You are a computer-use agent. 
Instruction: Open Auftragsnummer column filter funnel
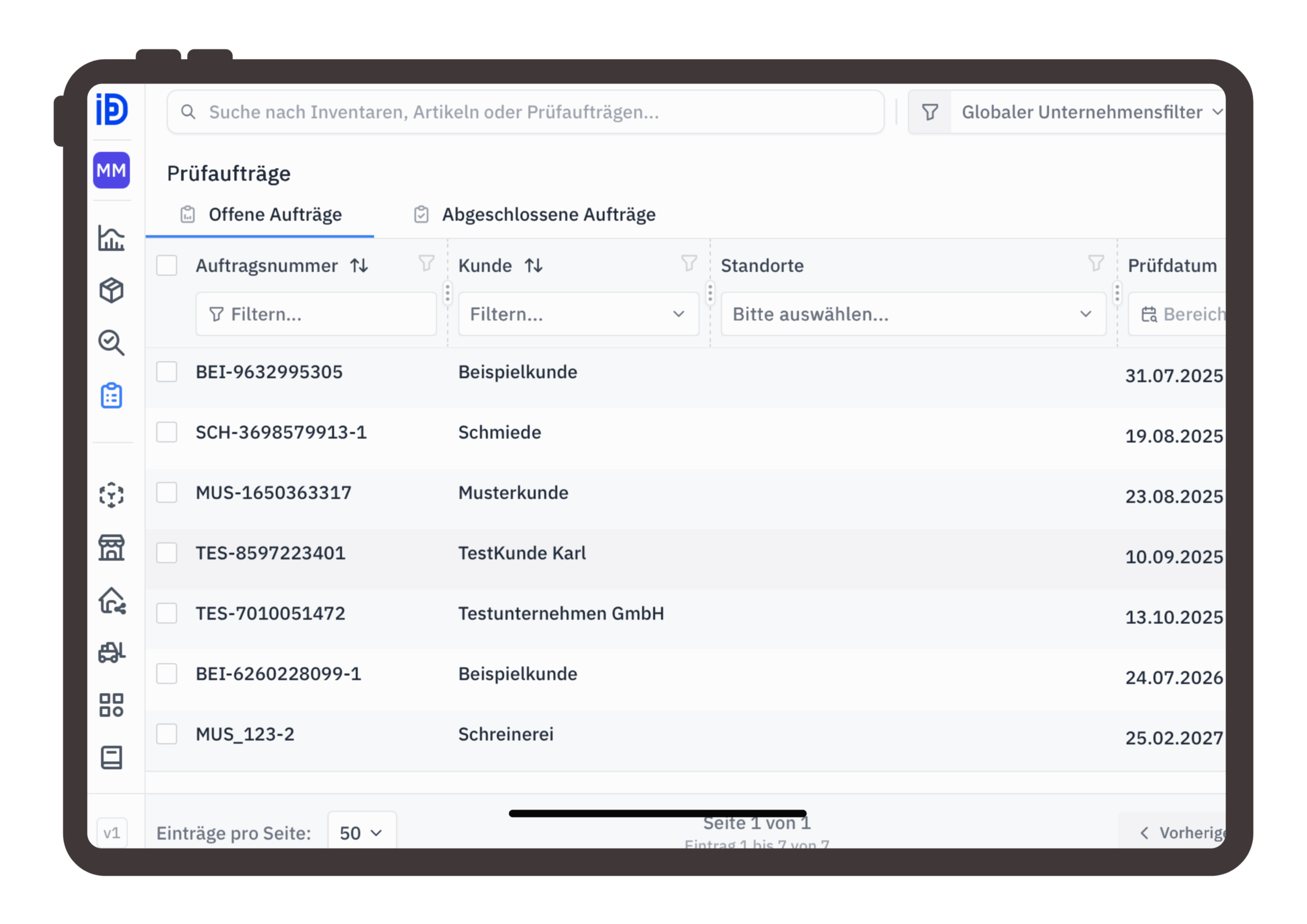coord(426,263)
